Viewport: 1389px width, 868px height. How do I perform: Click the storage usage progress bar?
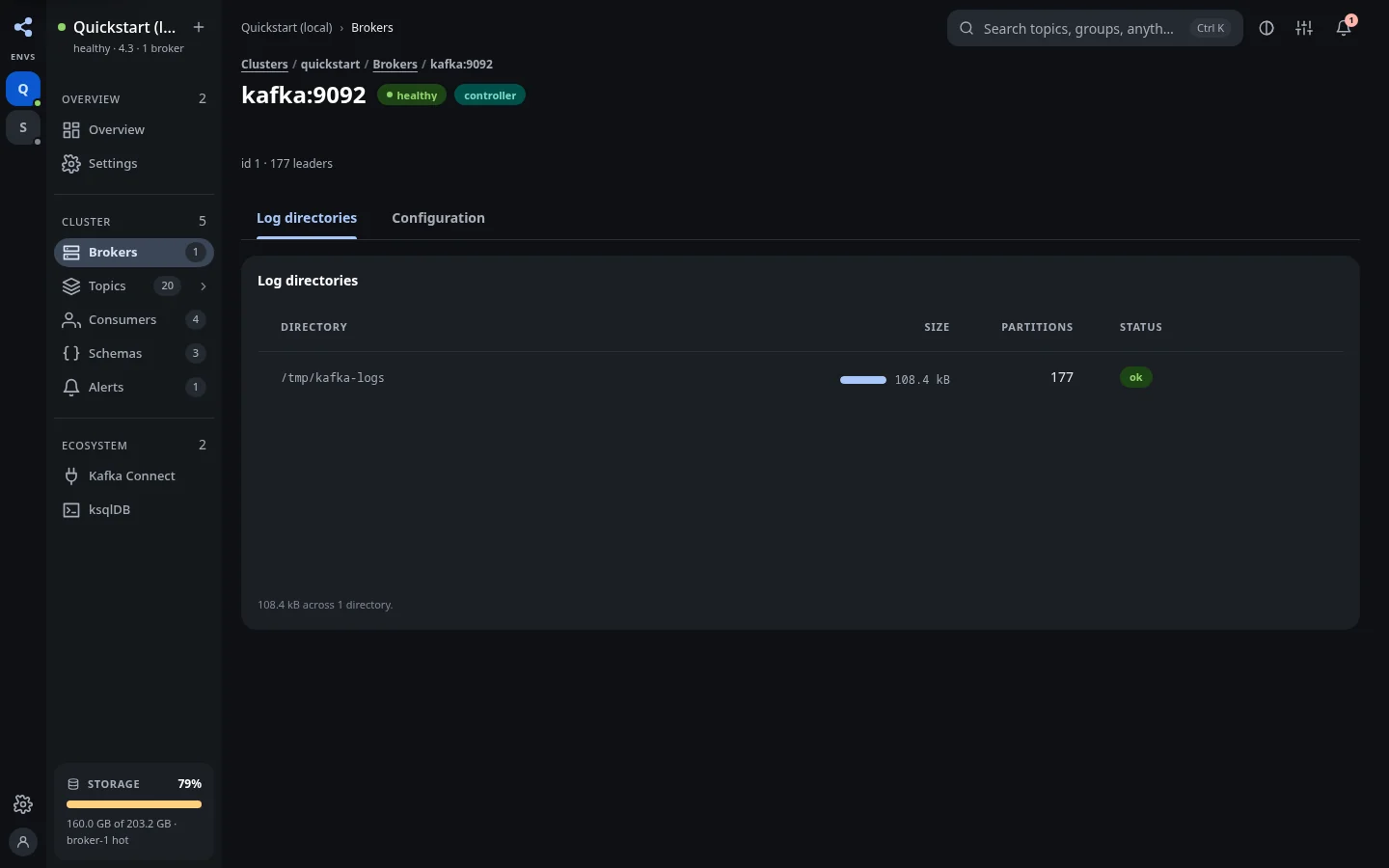click(134, 804)
